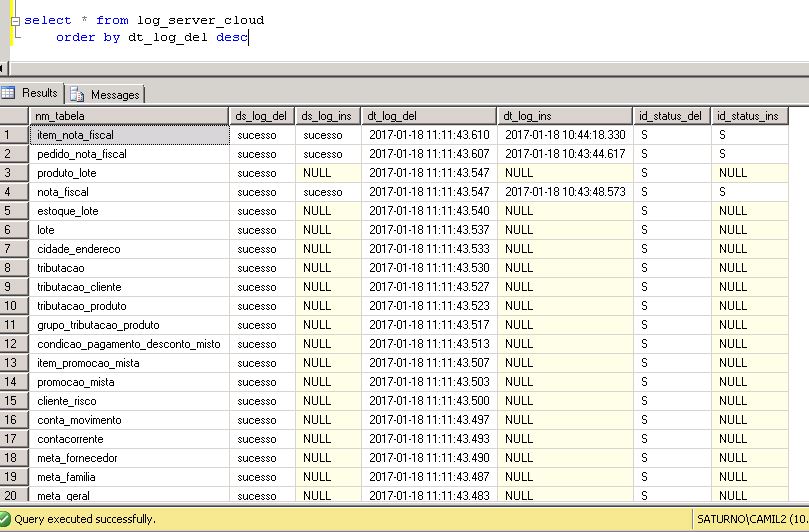Select the nm_tabela column header
The width and height of the screenshot is (809, 532).
click(128, 116)
